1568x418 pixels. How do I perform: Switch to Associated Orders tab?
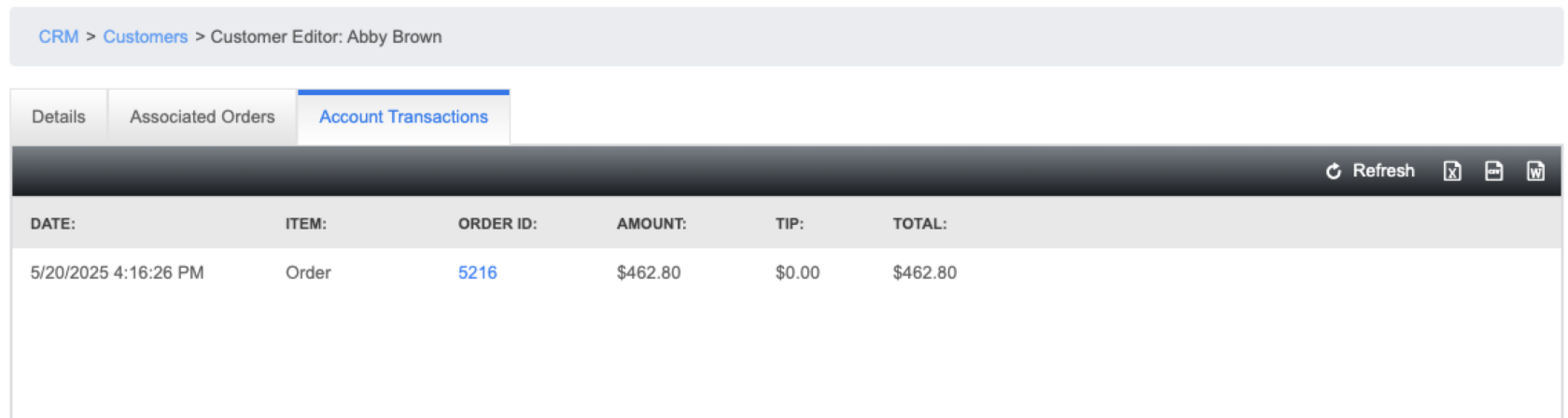(203, 117)
